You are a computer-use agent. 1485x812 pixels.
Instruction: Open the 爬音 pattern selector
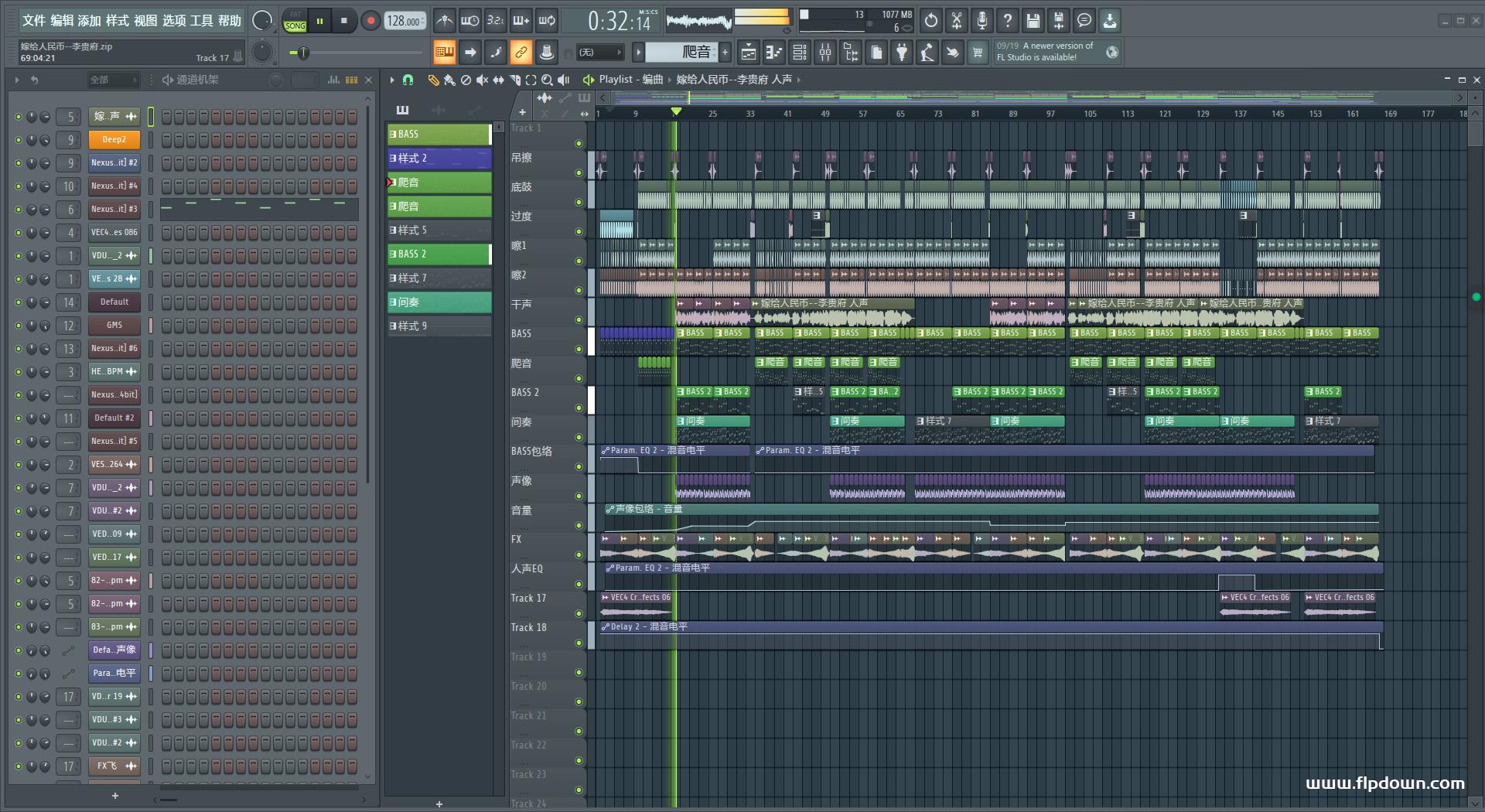point(682,52)
